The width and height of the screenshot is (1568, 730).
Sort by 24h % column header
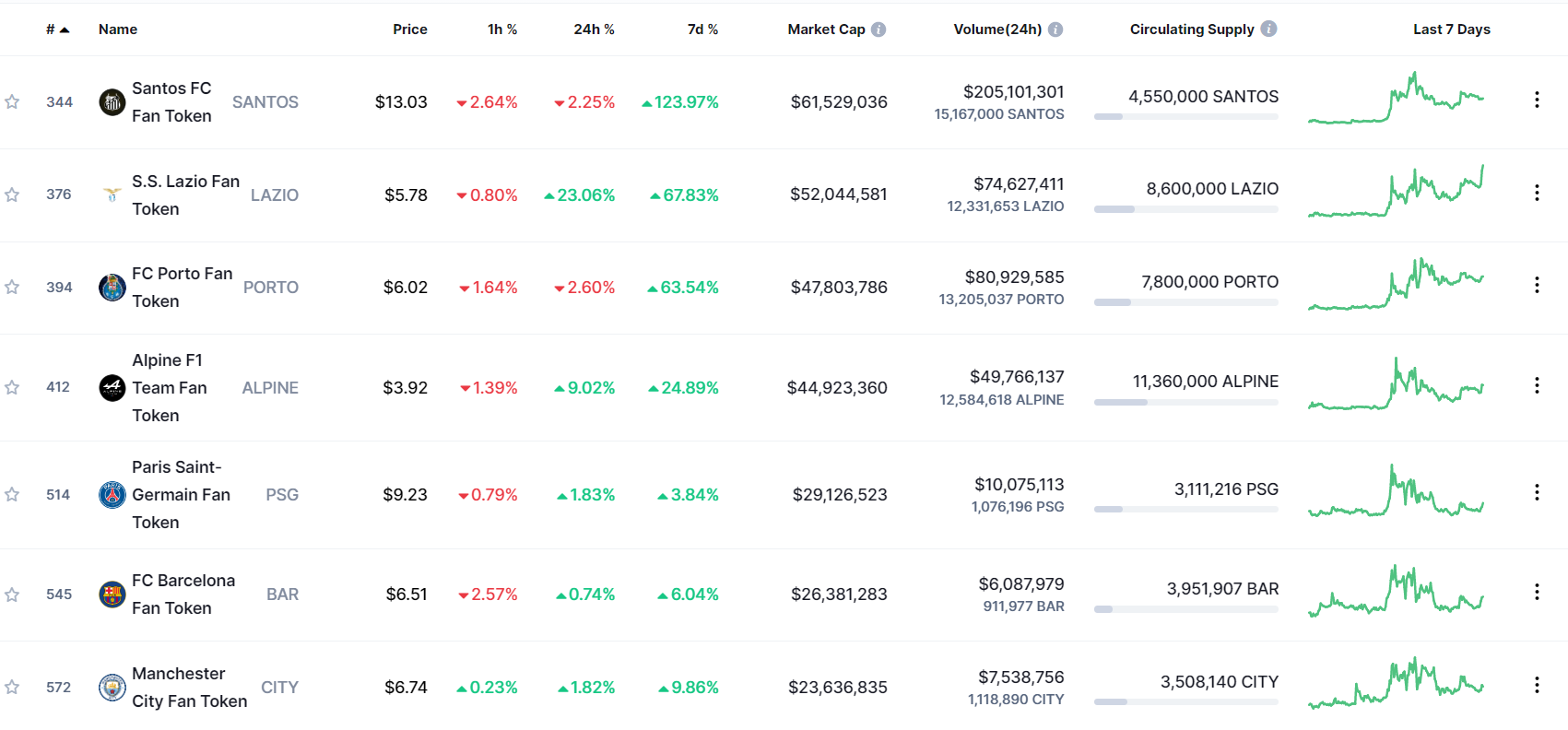[594, 29]
